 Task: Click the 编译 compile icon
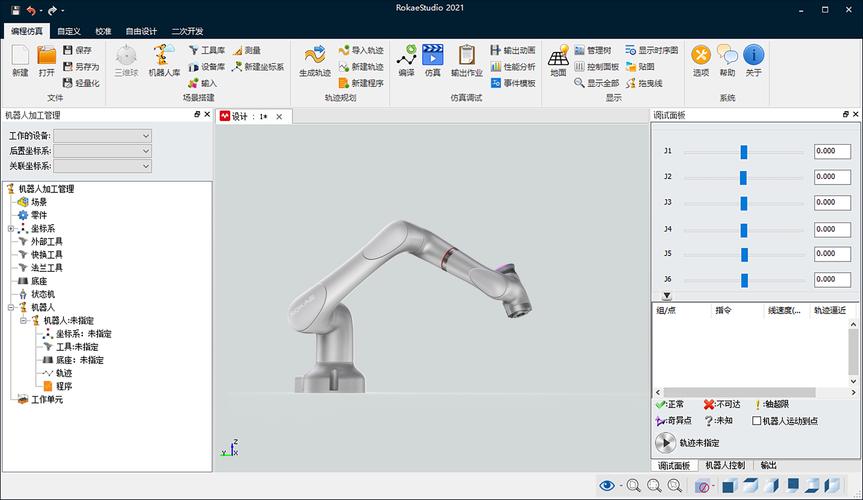[407, 61]
